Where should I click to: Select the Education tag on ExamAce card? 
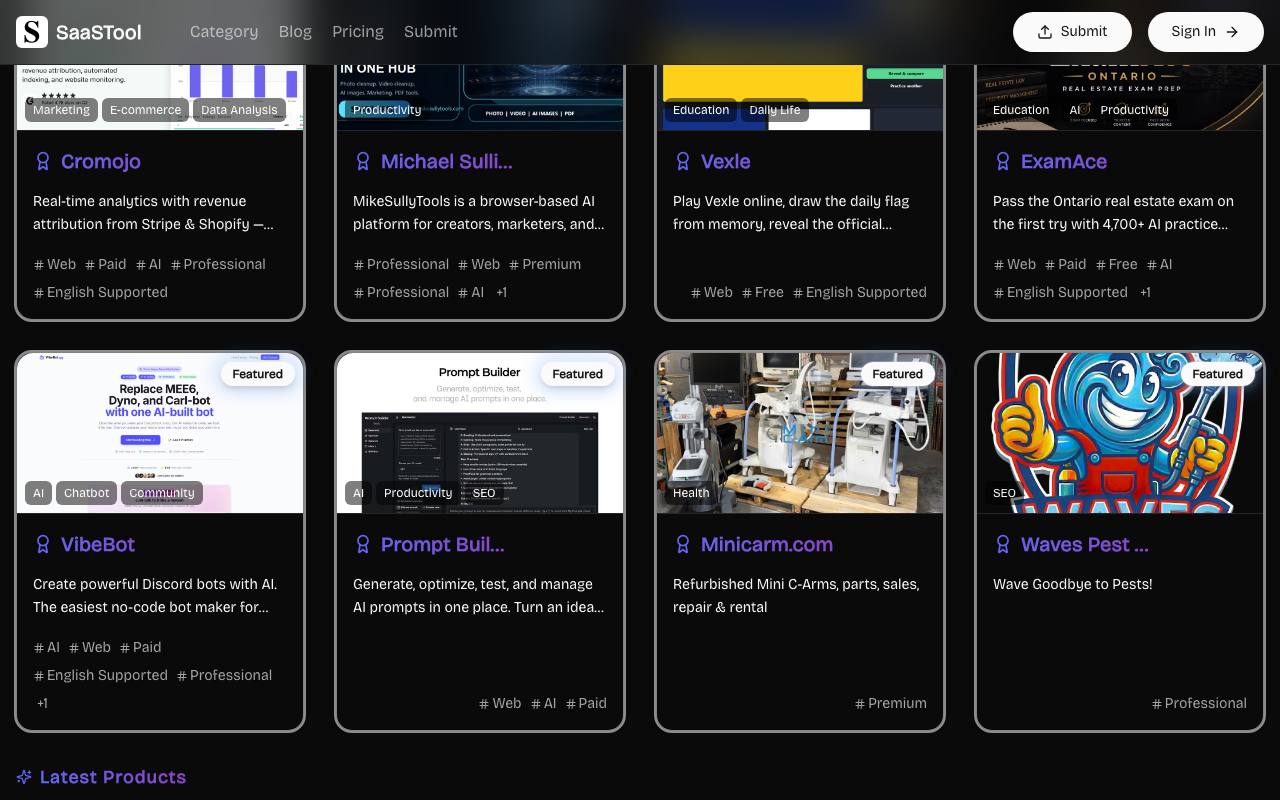coord(1021,110)
